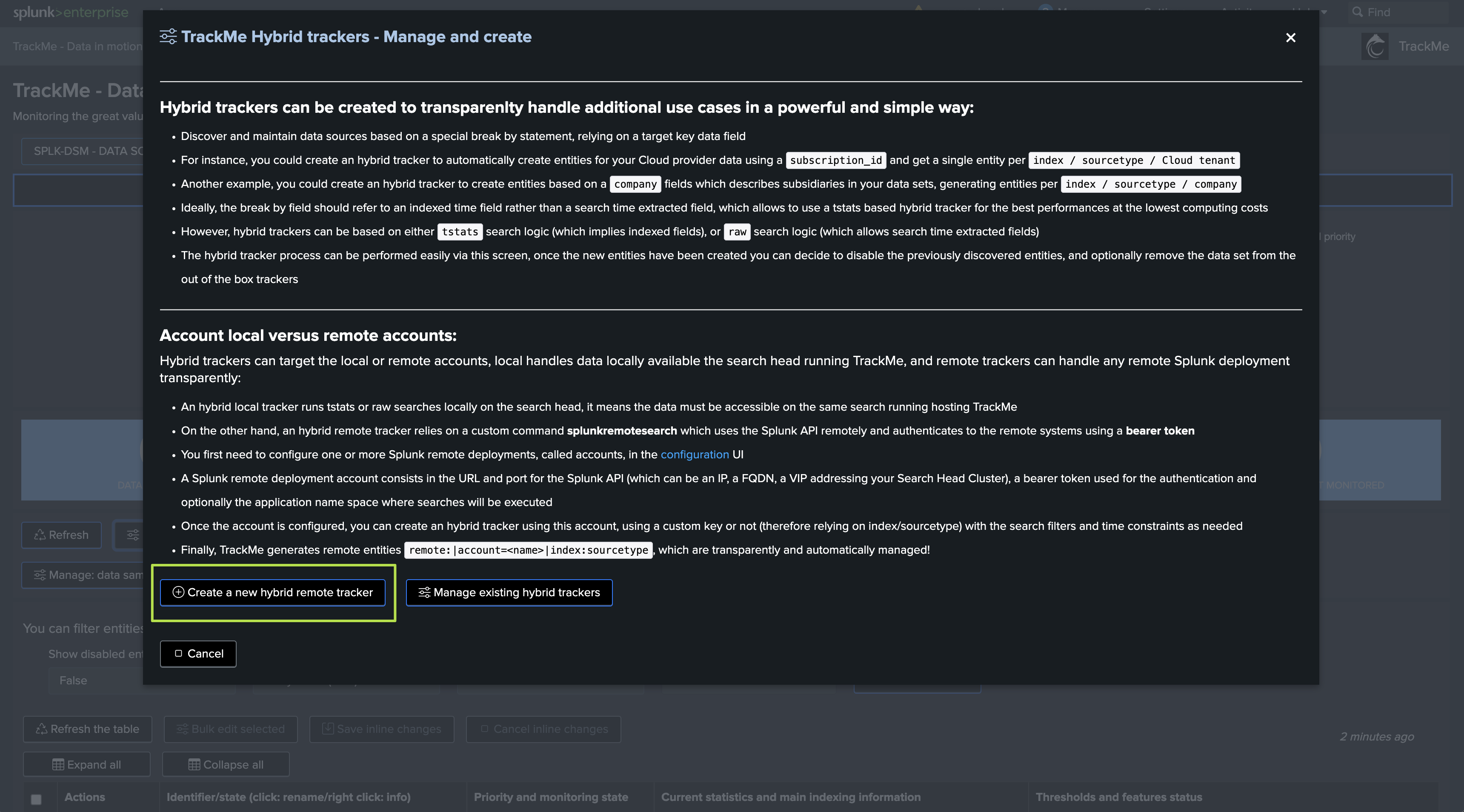The image size is (1464, 812).
Task: Cancel the hybrid trackers dialog
Action: click(198, 654)
